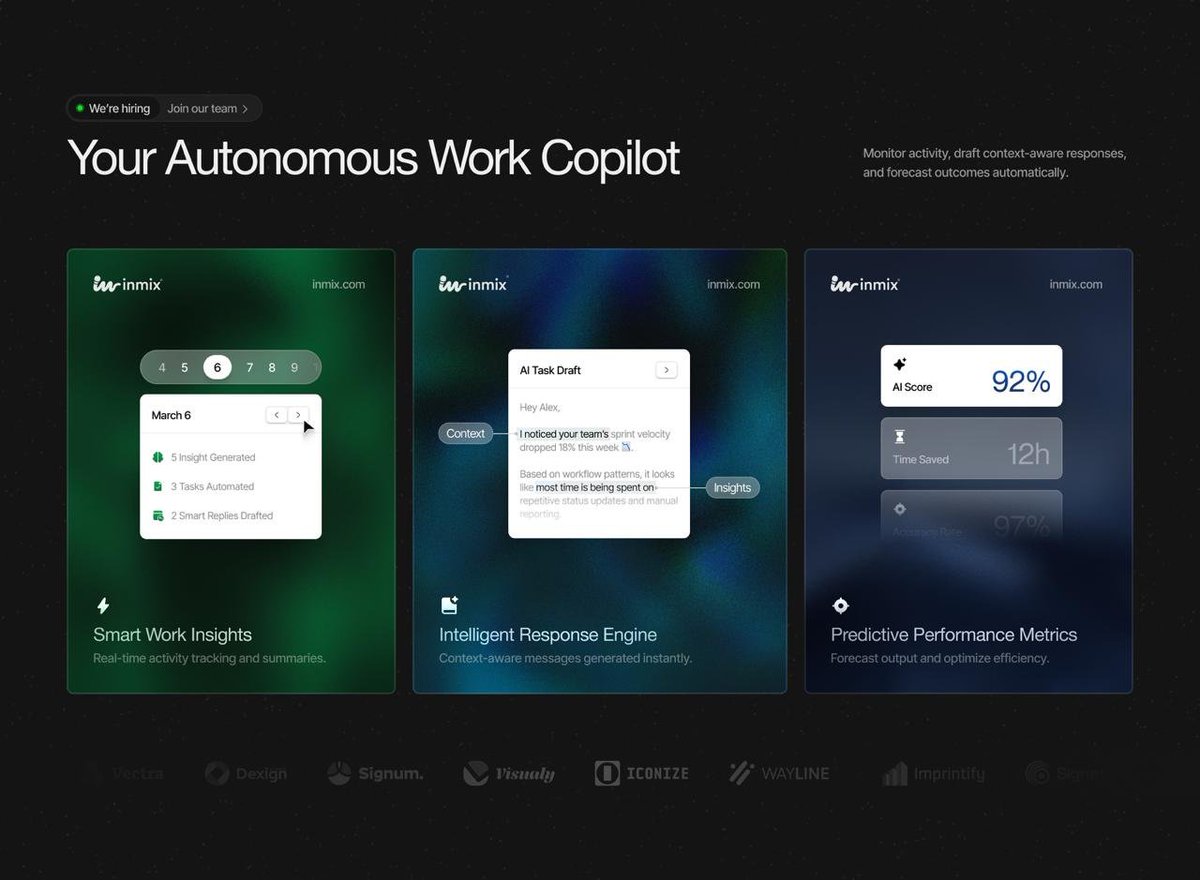
Task: Open inmix.com link on the blue card
Action: [x=1076, y=284]
